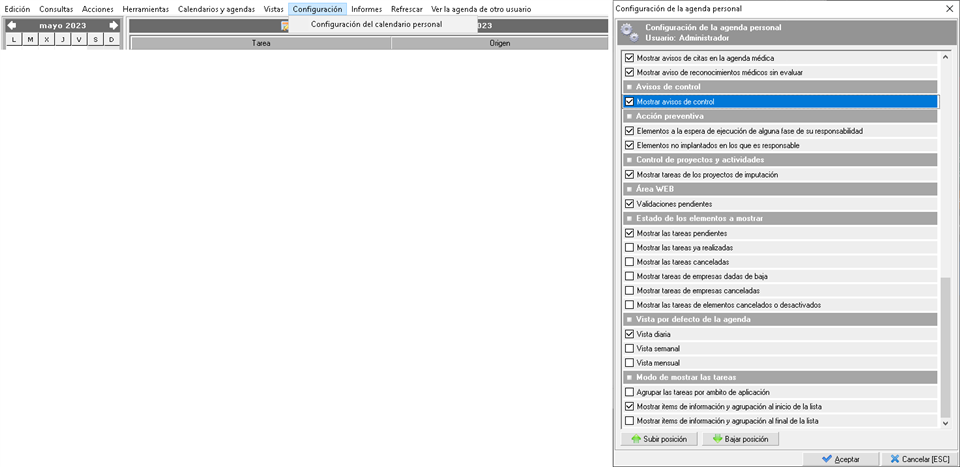Toggle Elementos a la espera de ejecución checkbox
The image size is (960, 467).
(x=629, y=131)
